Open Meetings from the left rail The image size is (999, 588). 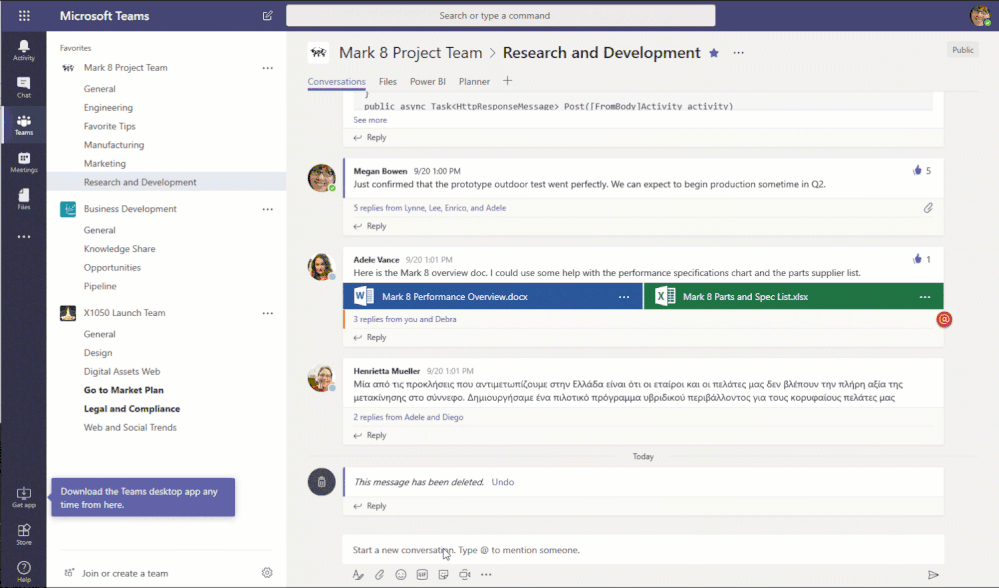click(24, 162)
